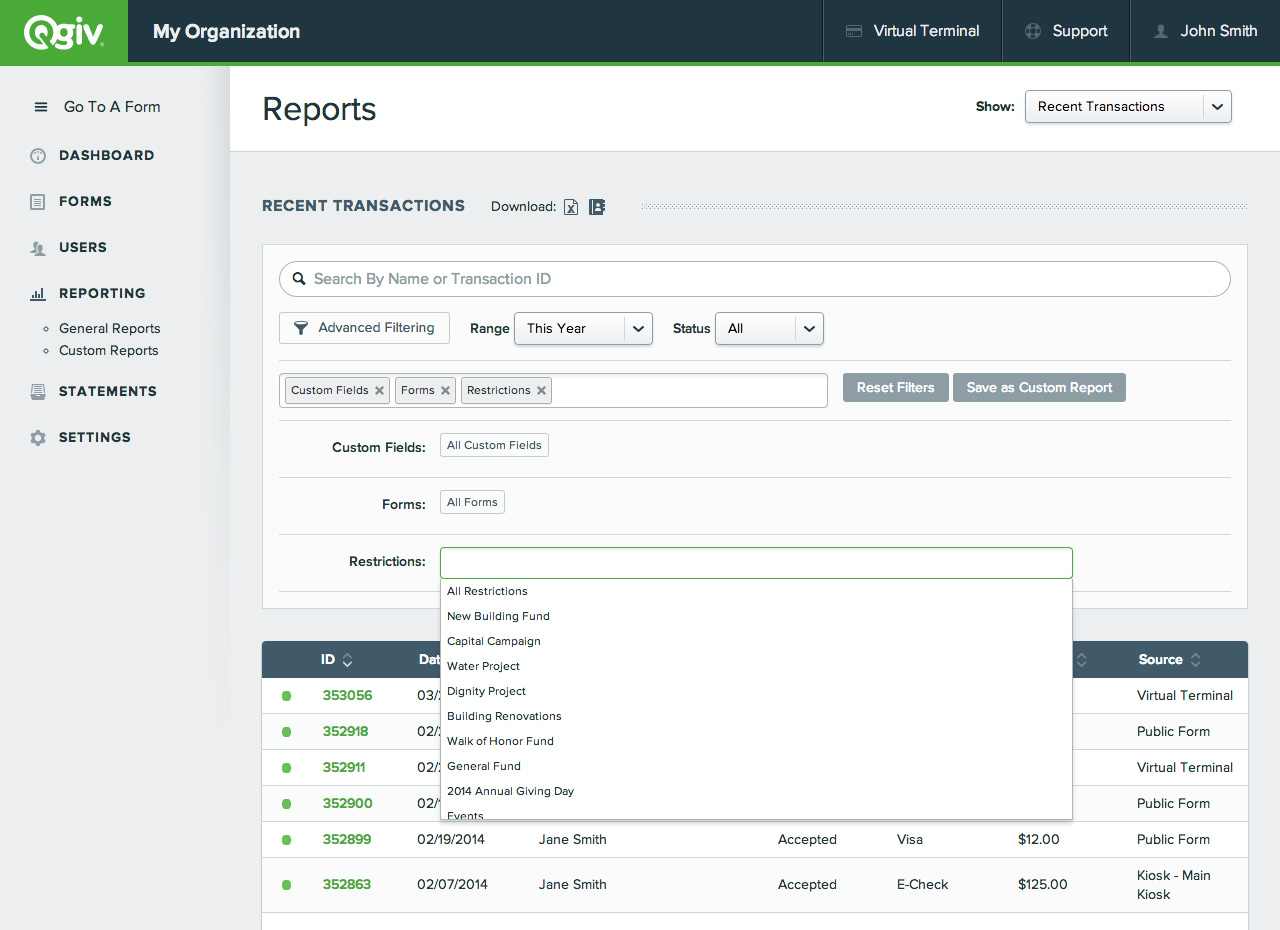The width and height of the screenshot is (1280, 930).
Task: Remove the Forms filter tag
Action: coord(446,390)
